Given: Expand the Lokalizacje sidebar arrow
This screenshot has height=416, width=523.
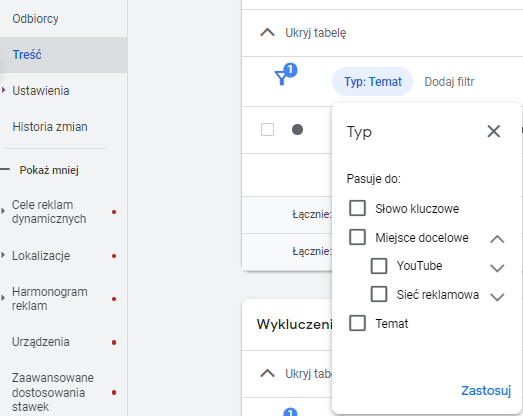Looking at the screenshot, I should pos(3,255).
